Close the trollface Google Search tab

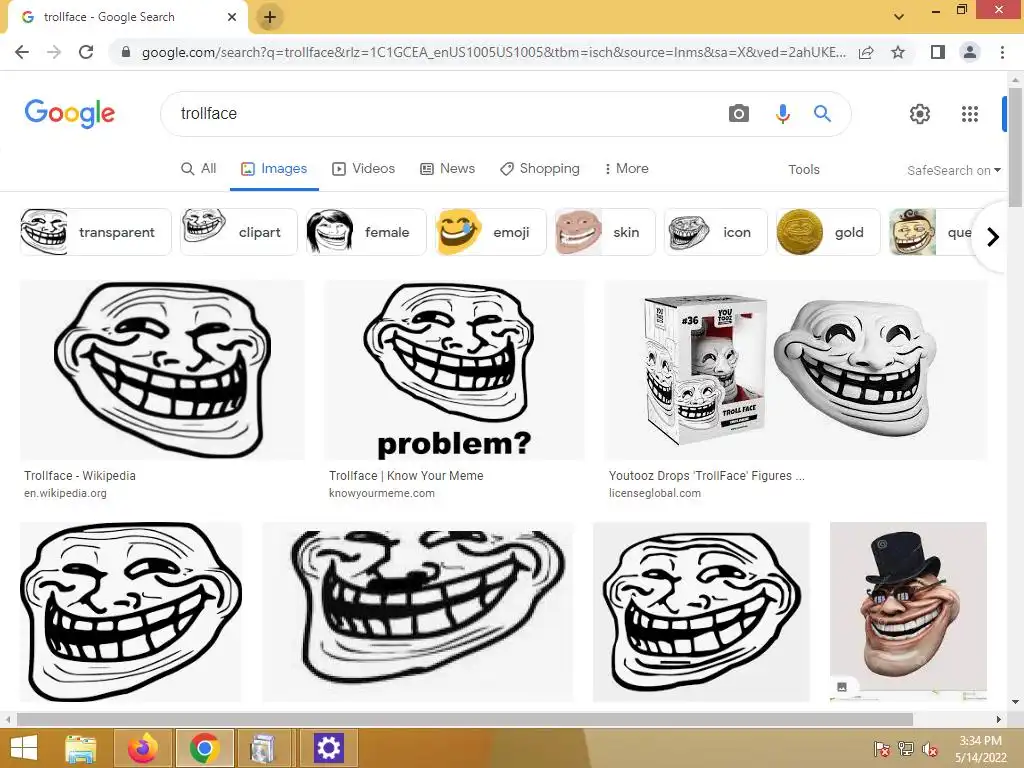coord(232,17)
